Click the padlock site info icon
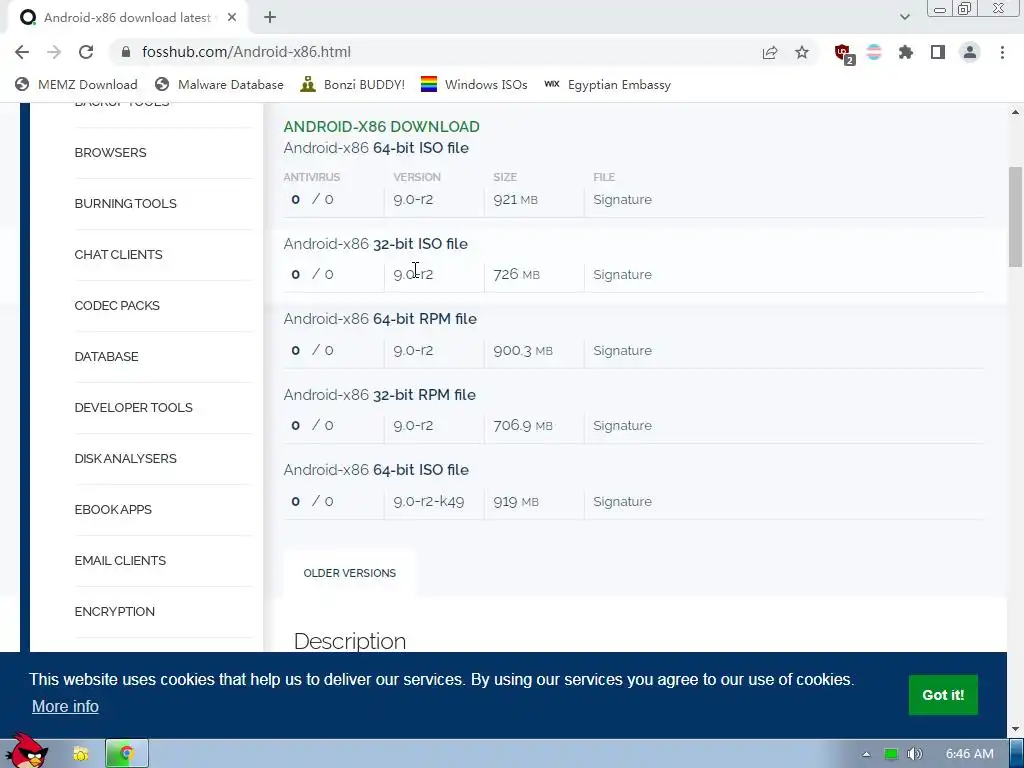Viewport: 1024px width, 768px height. (127, 52)
